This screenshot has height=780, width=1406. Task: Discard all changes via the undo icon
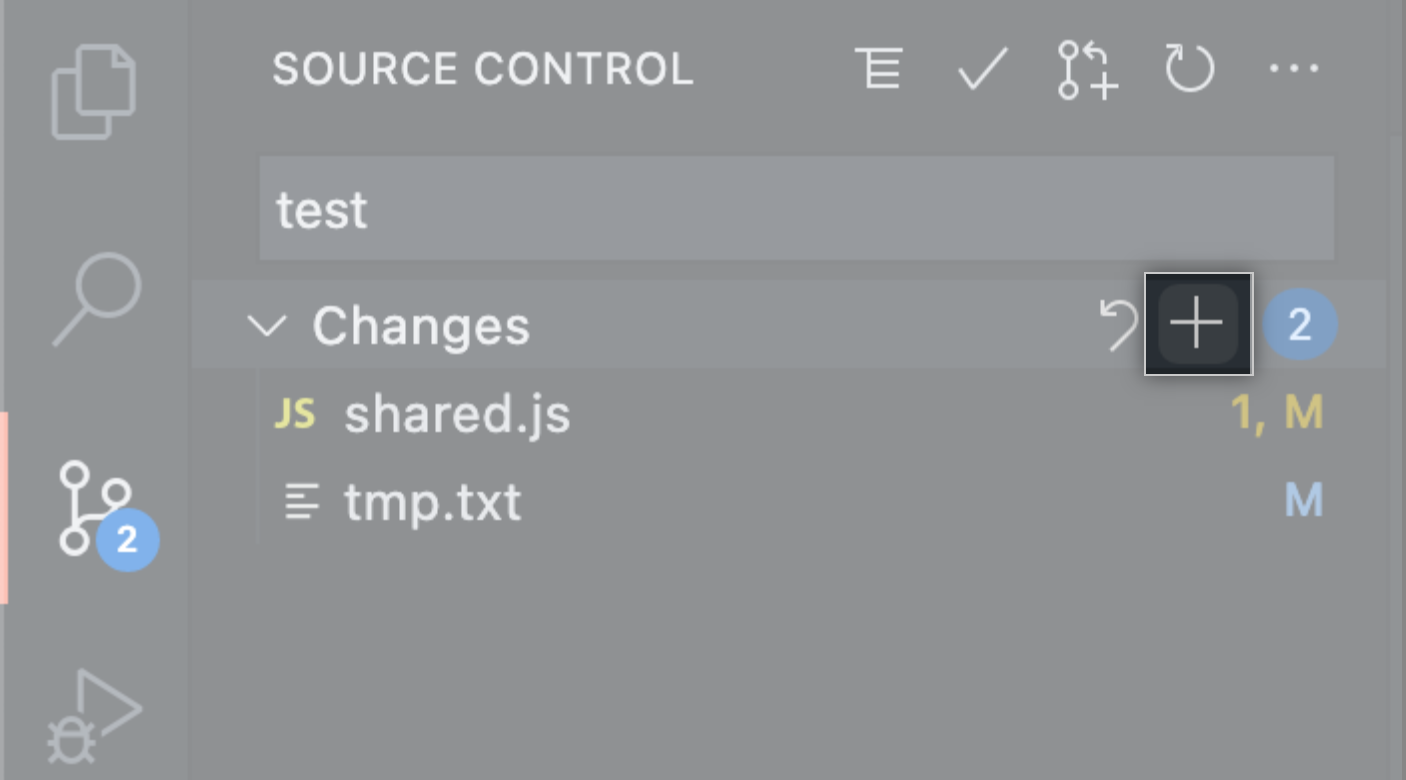pyautogui.click(x=1119, y=323)
